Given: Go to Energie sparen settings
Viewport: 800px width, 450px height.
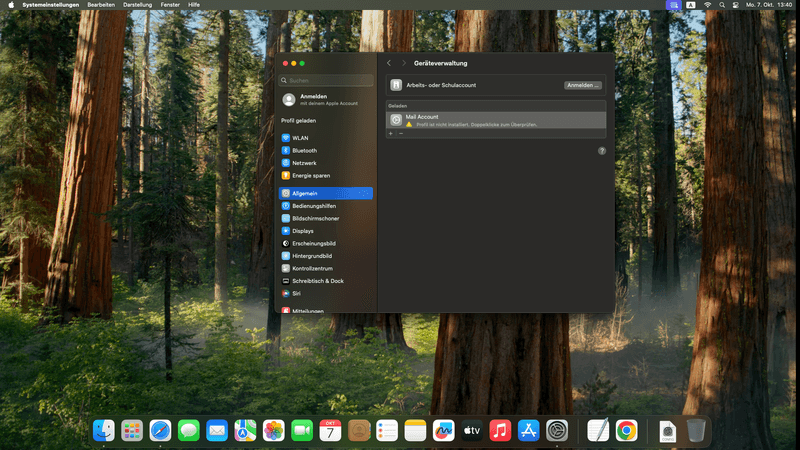Looking at the screenshot, I should point(310,175).
